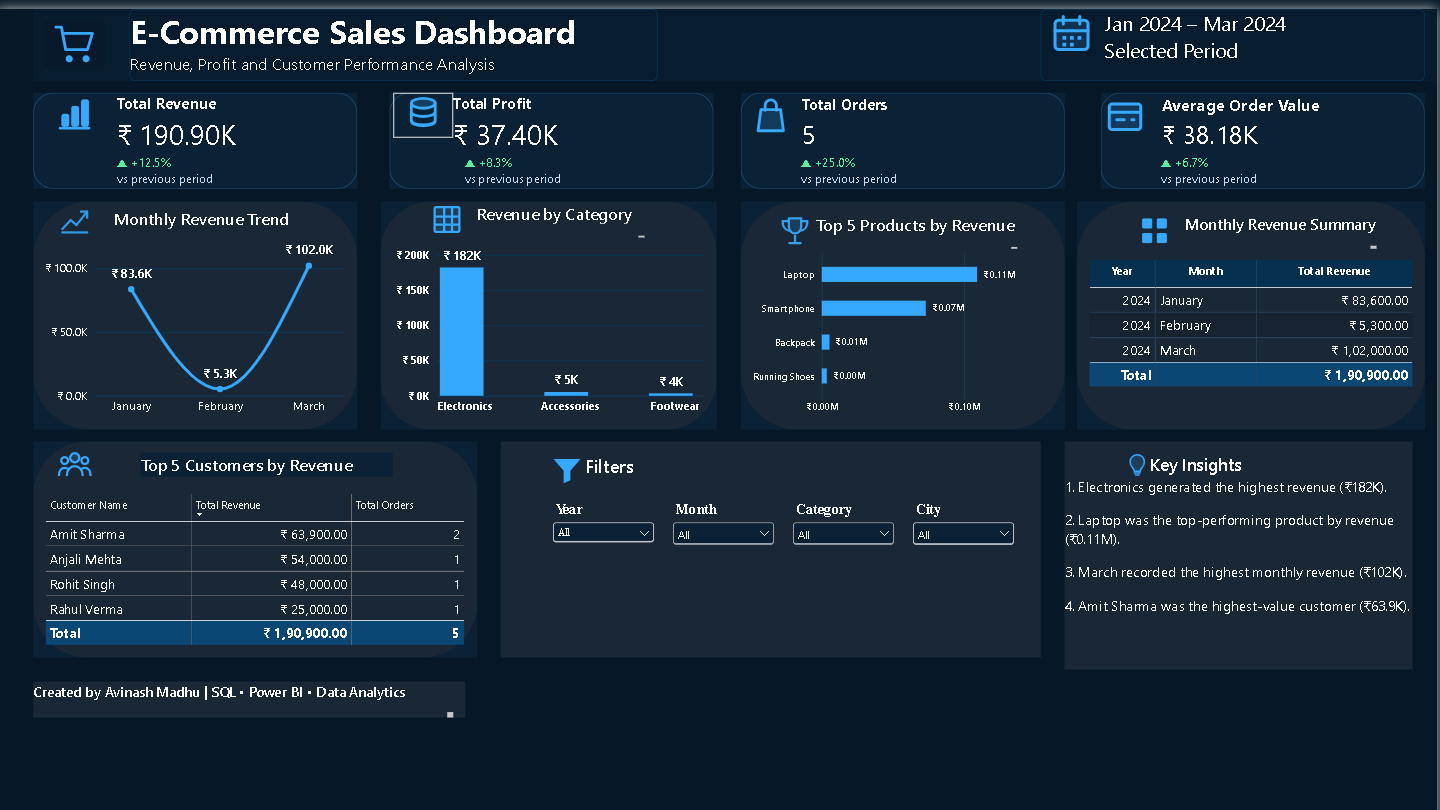This screenshot has width=1440, height=810.
Task: Click the March data point on the trend line
Action: point(308,265)
